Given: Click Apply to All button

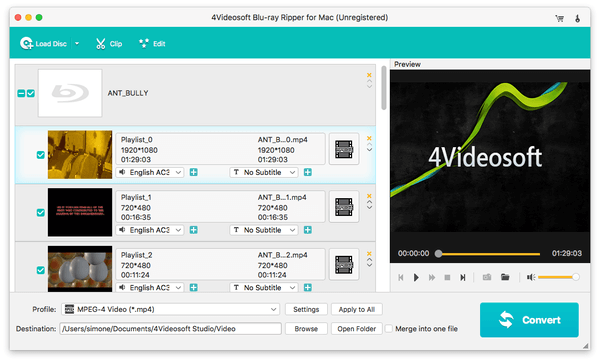Looking at the screenshot, I should click(357, 309).
